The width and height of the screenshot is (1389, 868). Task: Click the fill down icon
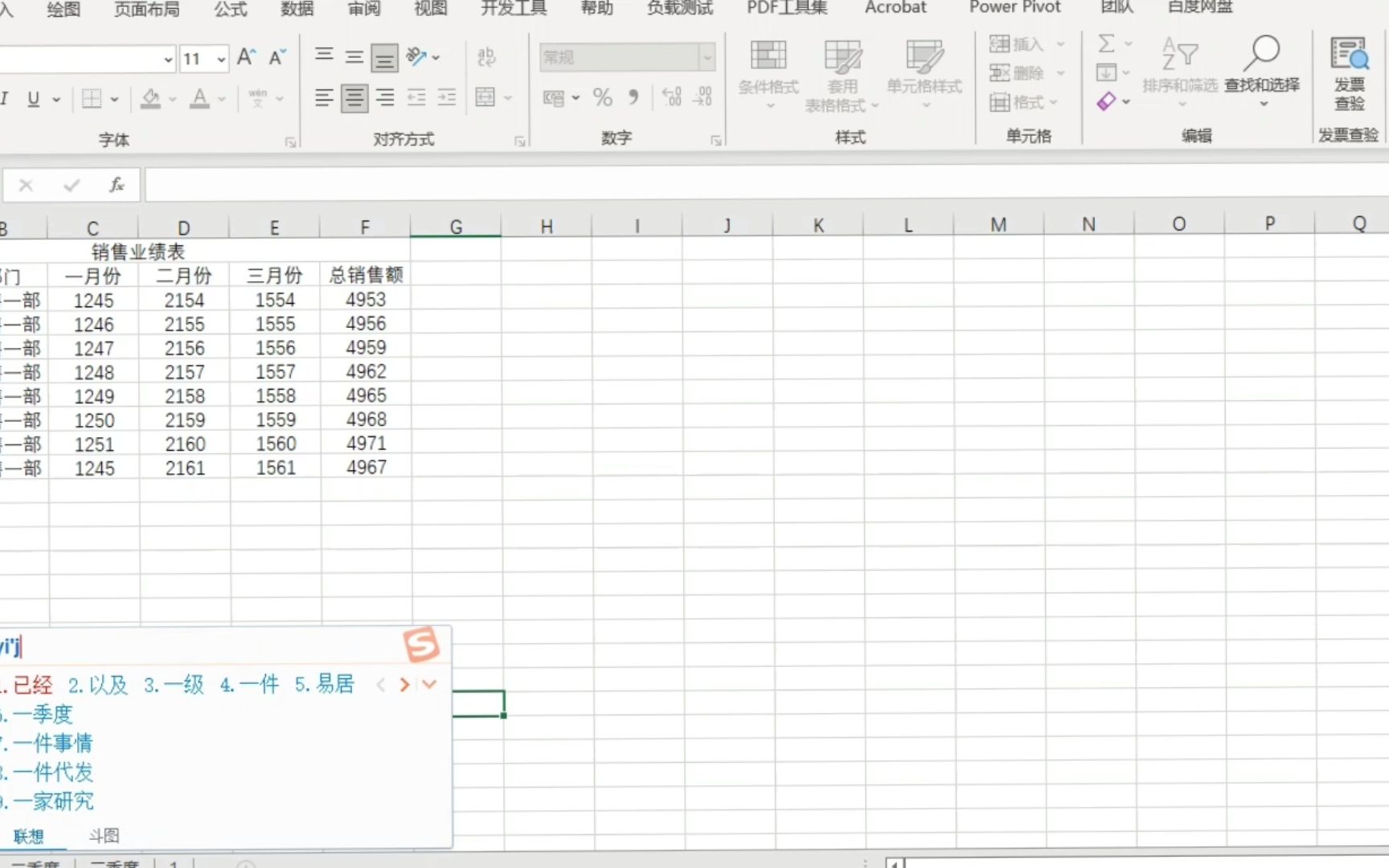(x=1107, y=73)
